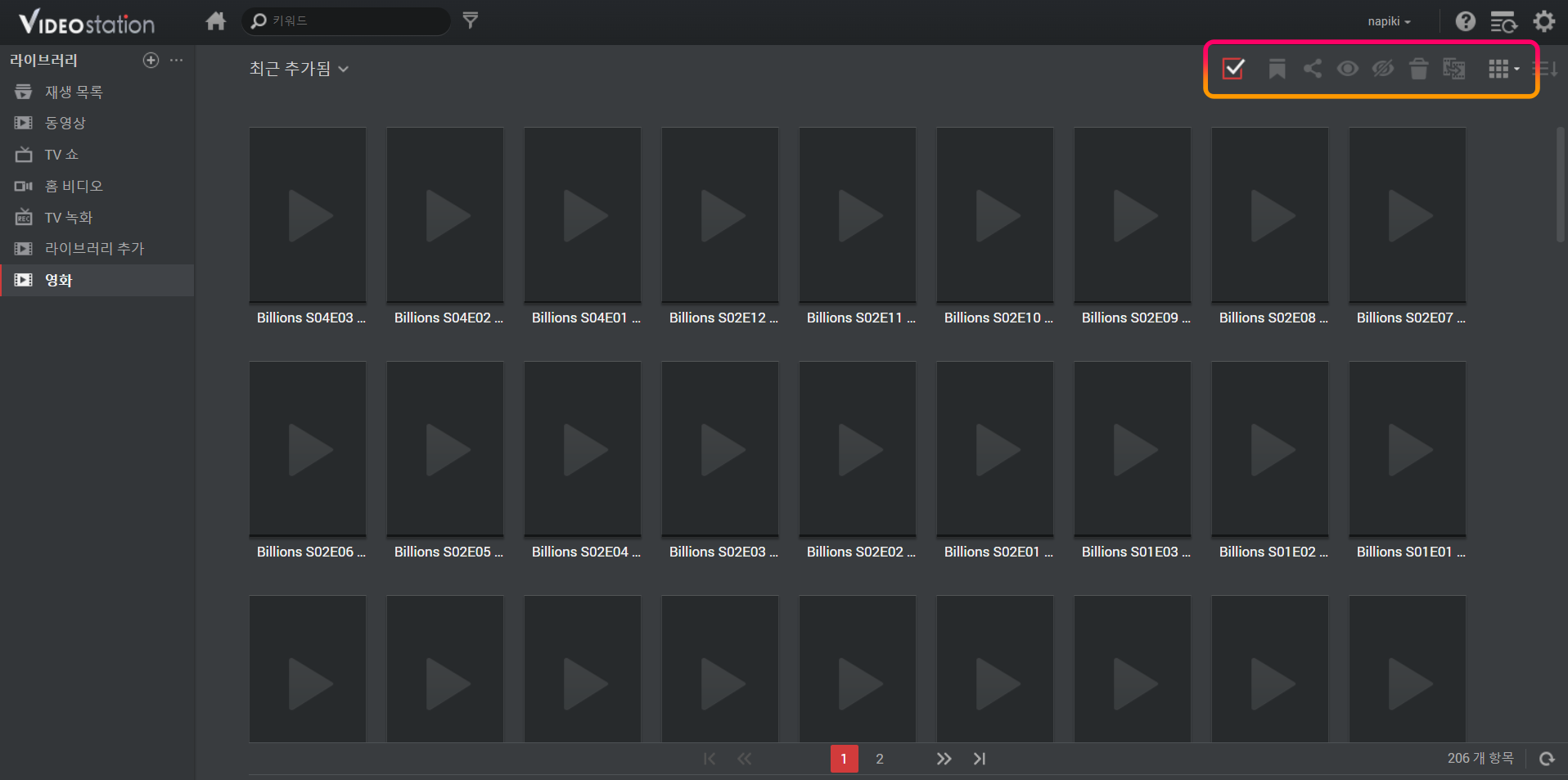Mark selected as watched (eye icon)
1568x780 pixels.
[x=1348, y=69]
